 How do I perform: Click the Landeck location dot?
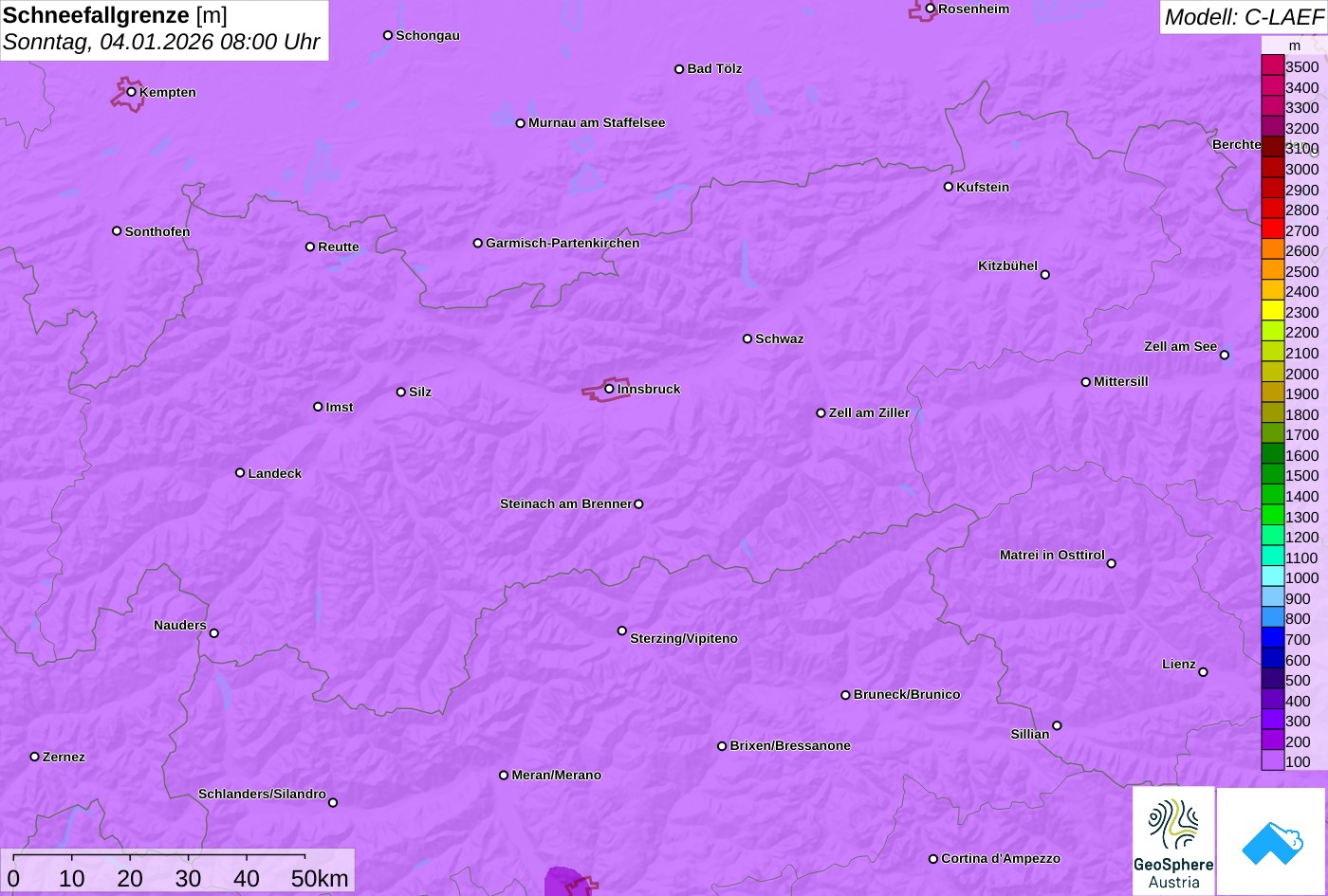pyautogui.click(x=240, y=473)
